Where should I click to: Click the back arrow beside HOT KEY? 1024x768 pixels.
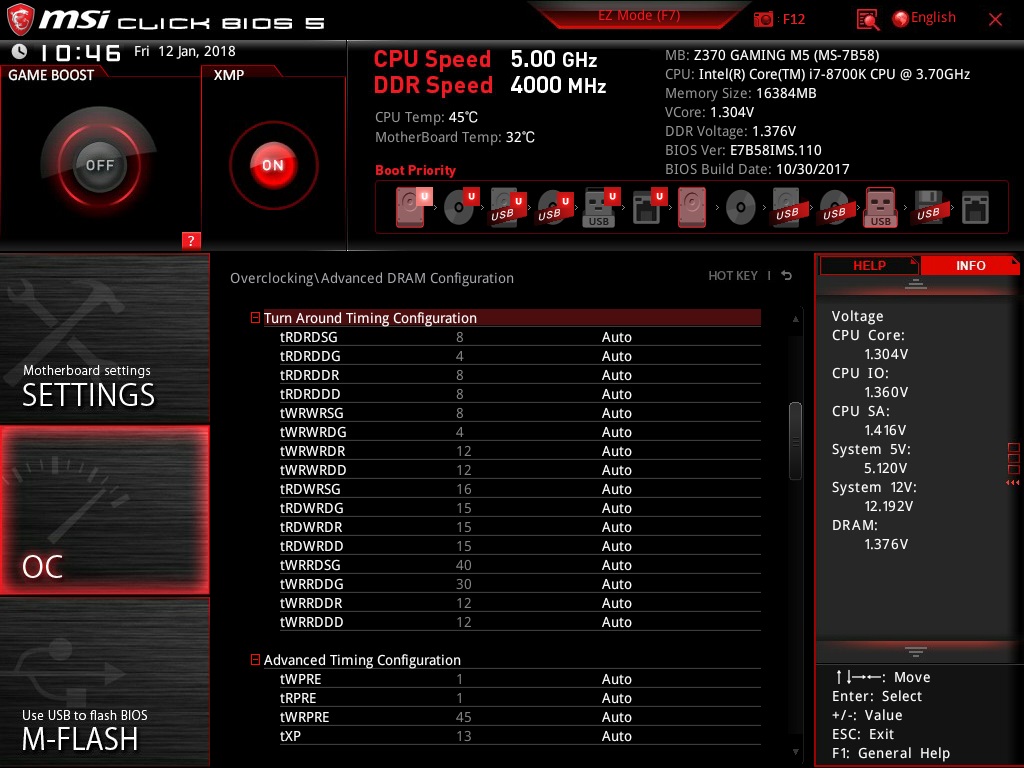point(786,276)
